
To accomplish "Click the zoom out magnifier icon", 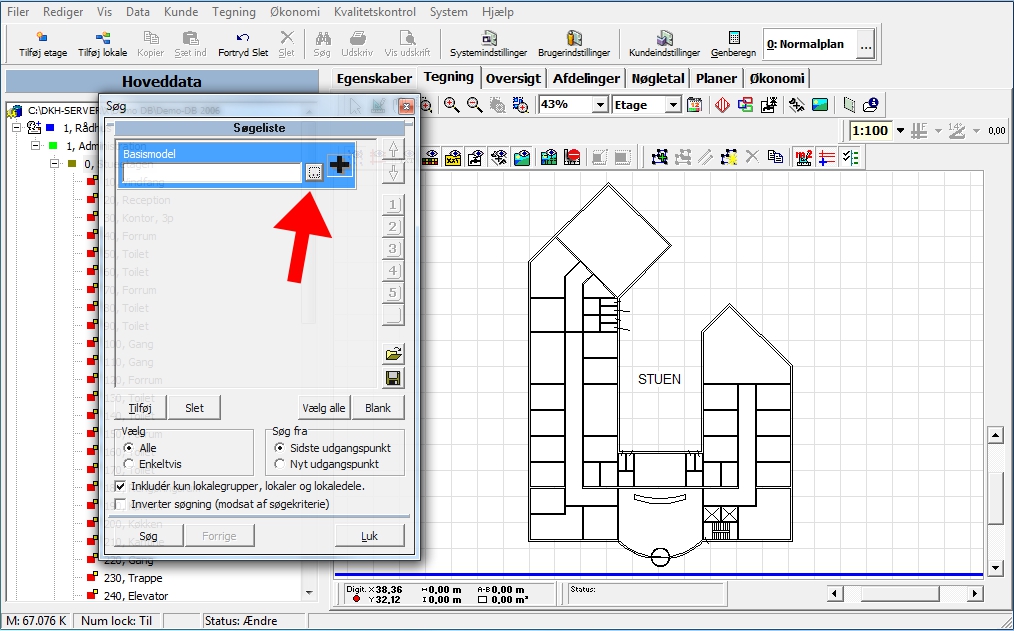I will tap(475, 105).
